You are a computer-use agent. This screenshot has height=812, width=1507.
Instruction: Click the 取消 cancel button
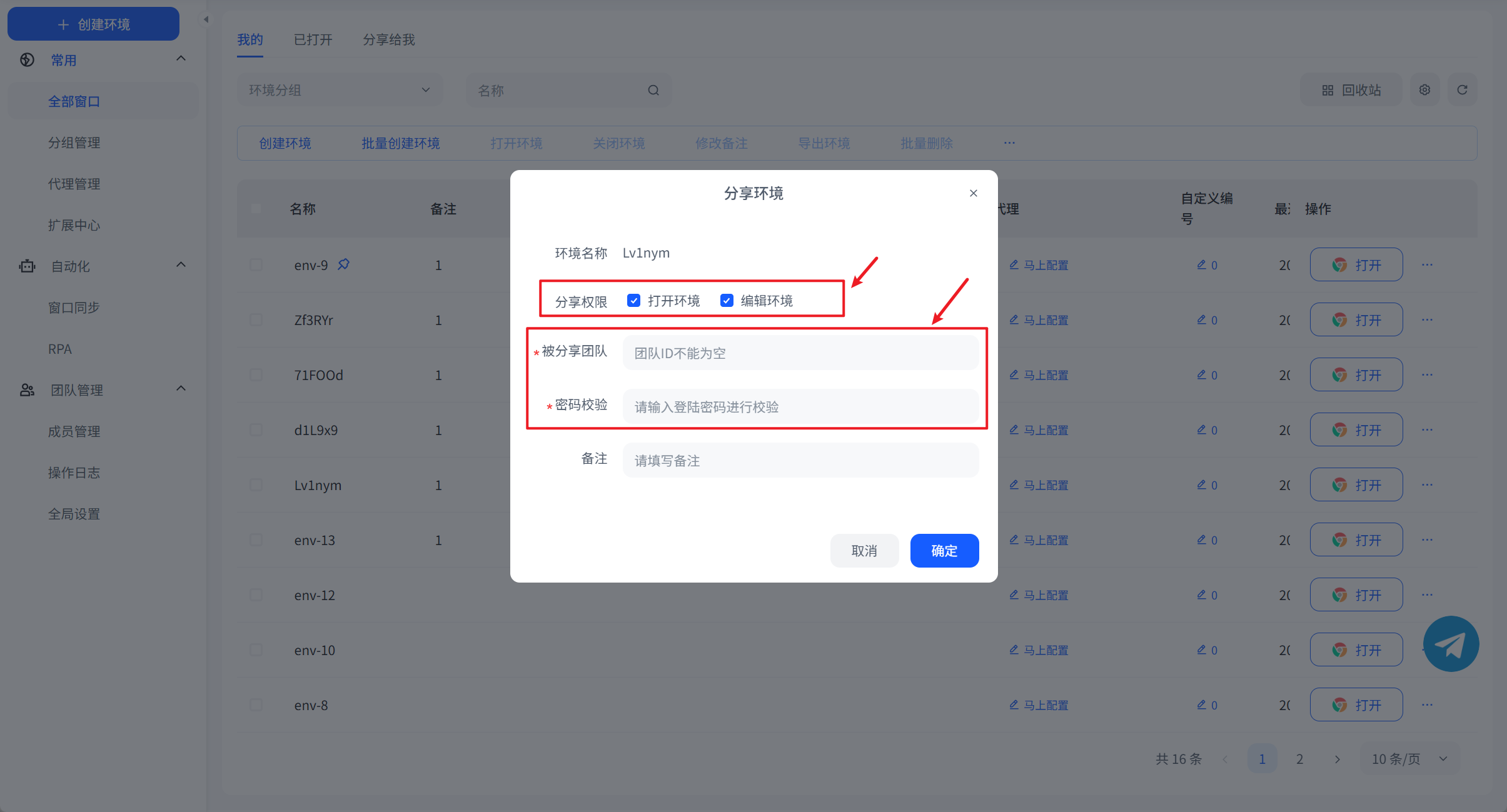coord(864,551)
